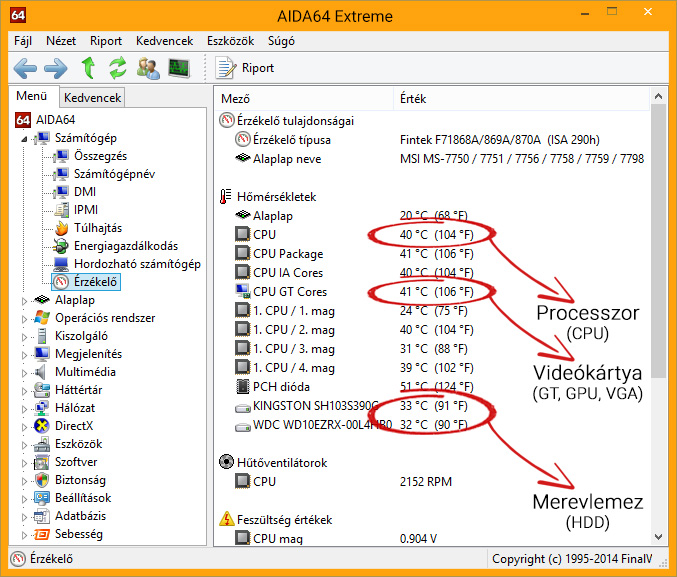
Task: Select the CPU GT Cores temperature row
Action: click(289, 292)
